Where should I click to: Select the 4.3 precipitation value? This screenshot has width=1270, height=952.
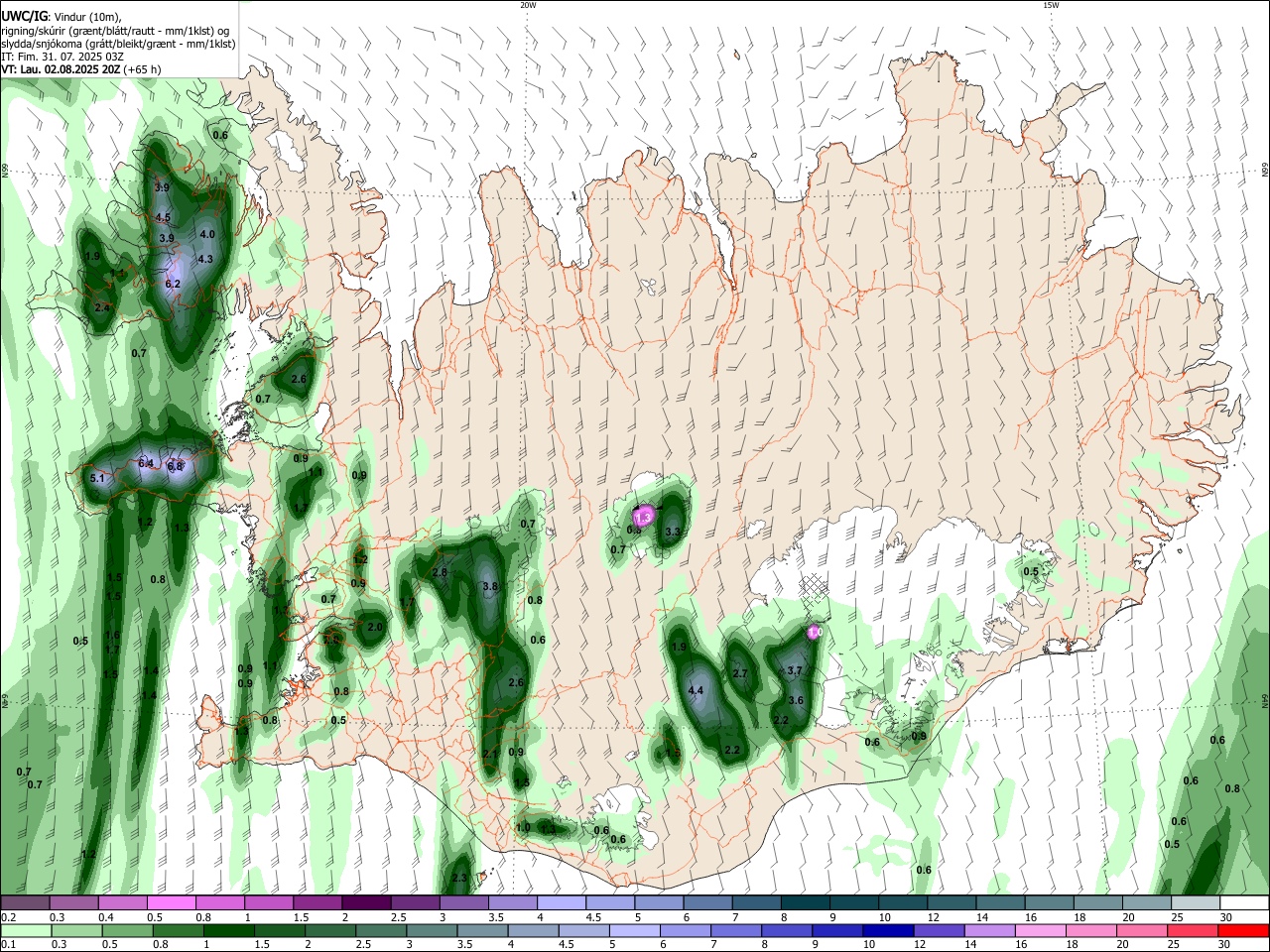206,259
